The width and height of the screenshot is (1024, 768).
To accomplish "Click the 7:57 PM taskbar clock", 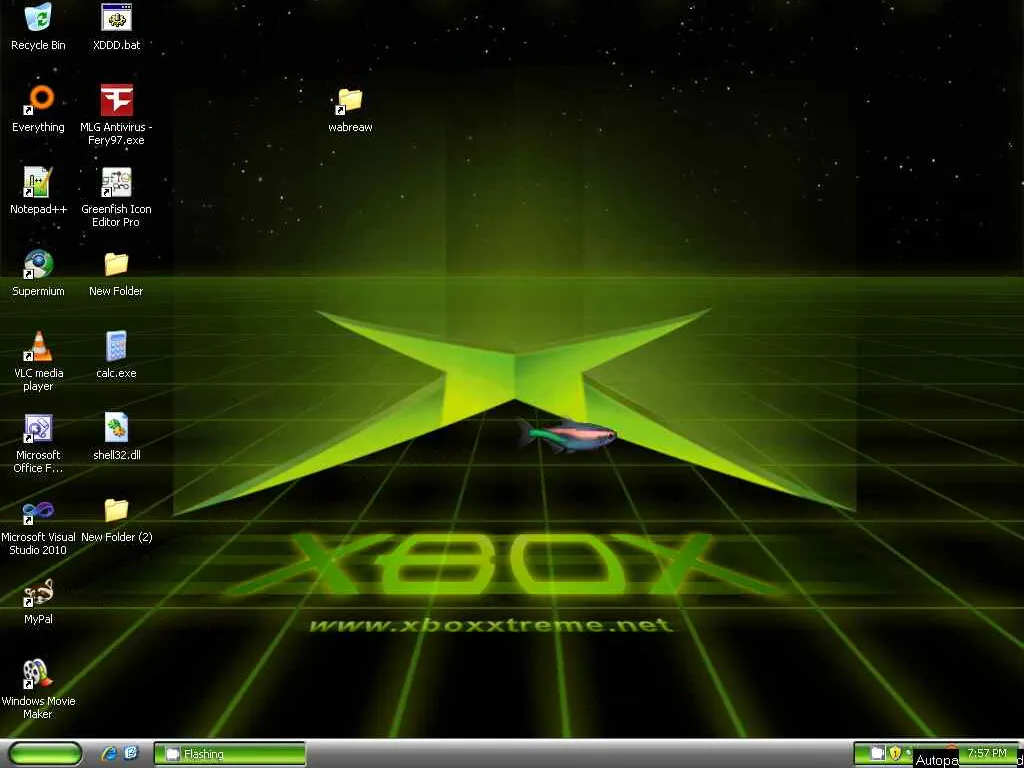I will tap(987, 753).
